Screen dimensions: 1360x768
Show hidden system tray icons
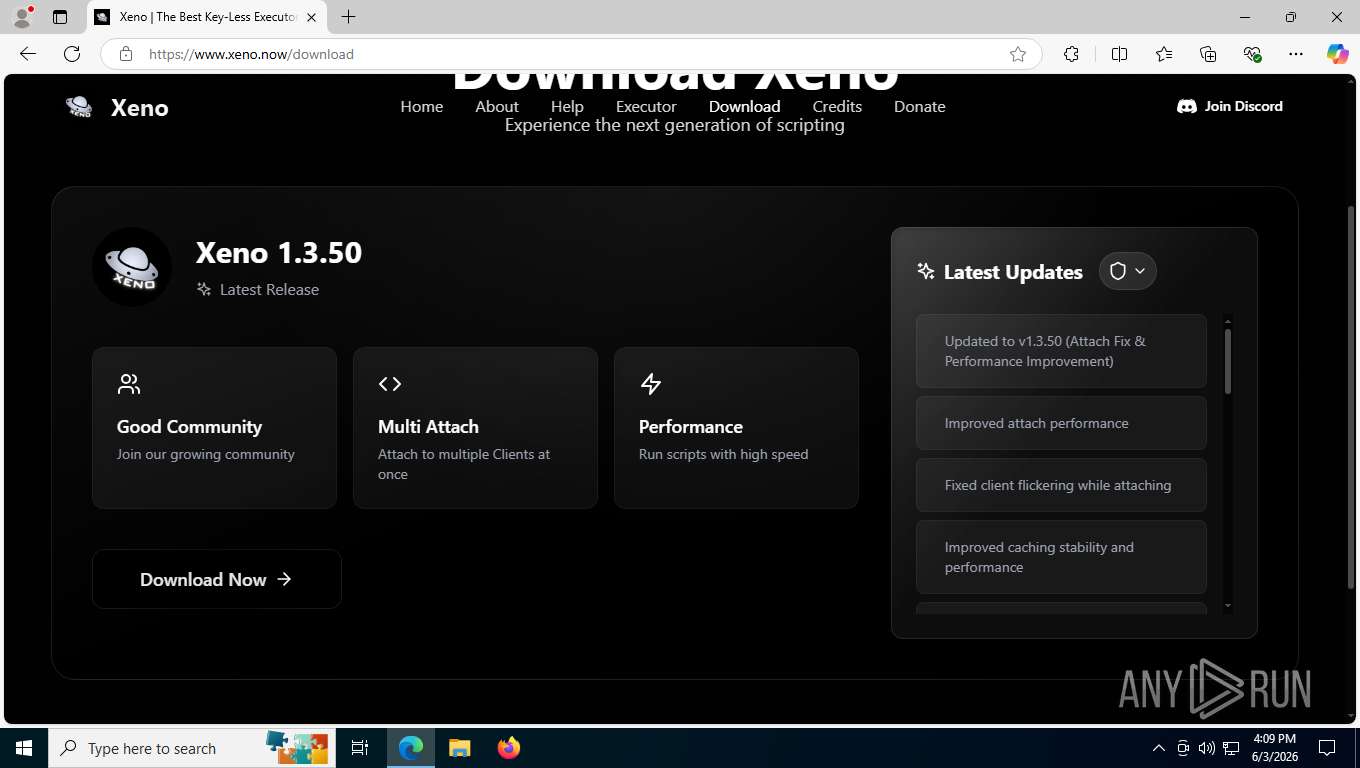click(x=1159, y=748)
